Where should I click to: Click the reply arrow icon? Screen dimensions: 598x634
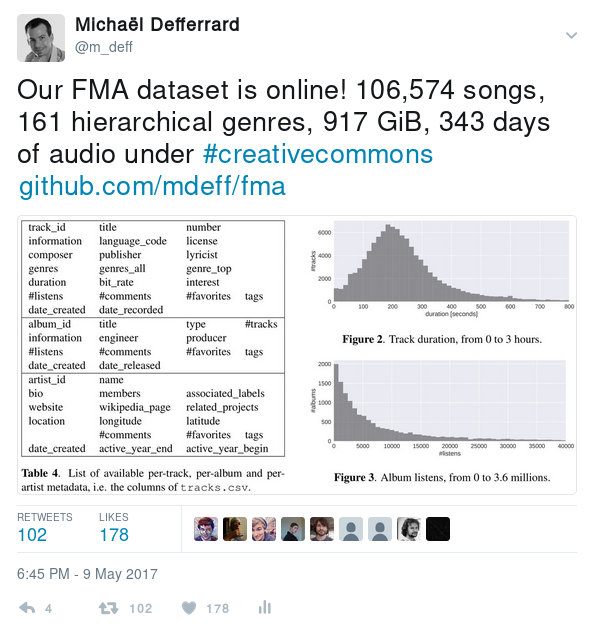point(27,608)
